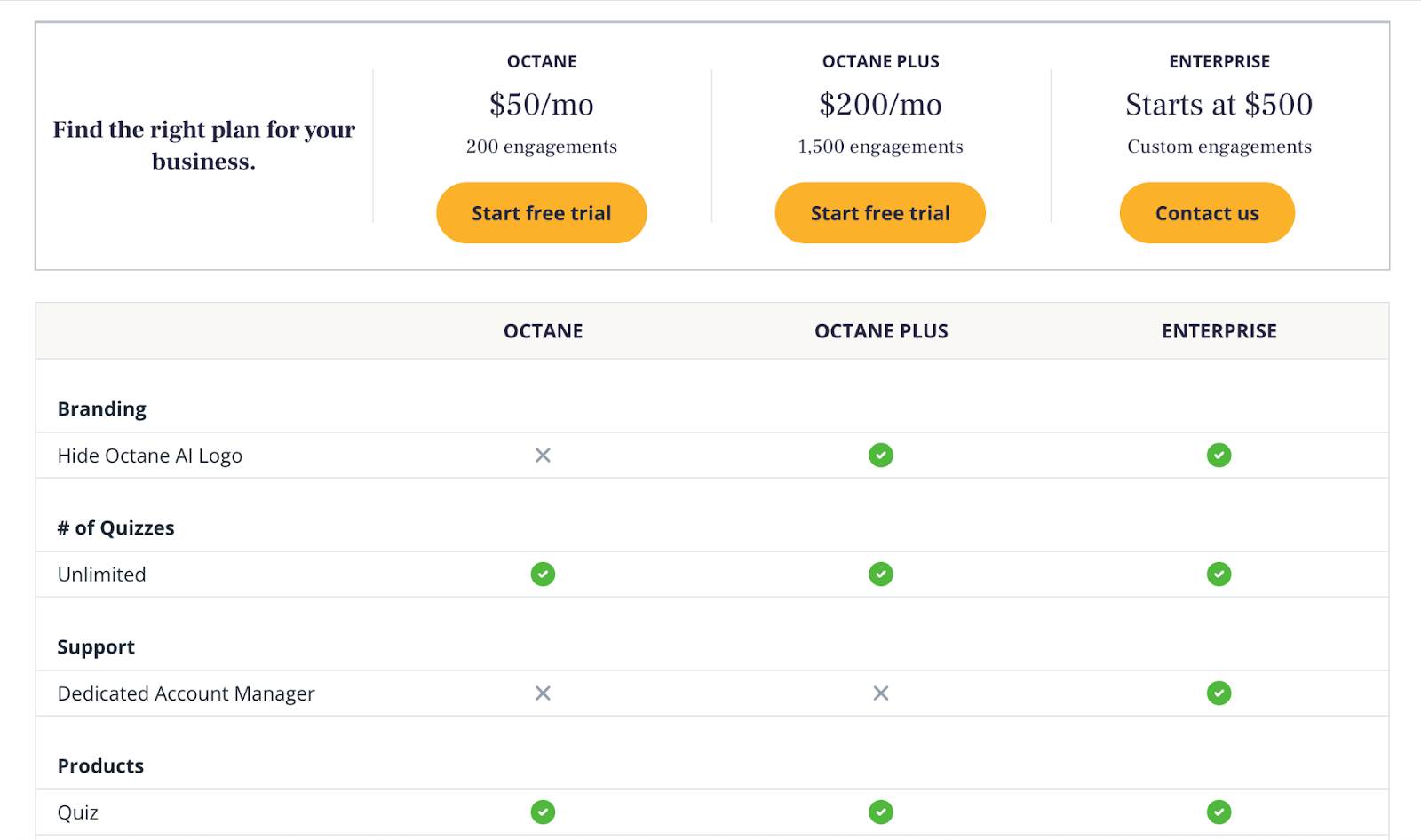Click Octane Plus checkmark in Unlimited quizzes row
This screenshot has width=1421, height=840.
click(881, 575)
